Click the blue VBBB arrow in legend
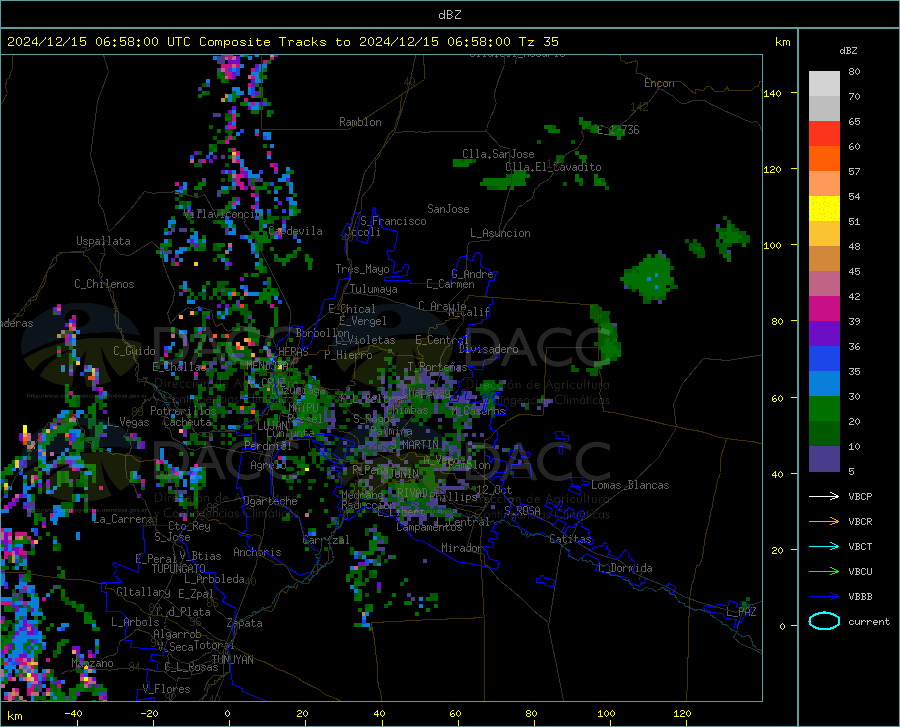The width and height of the screenshot is (900, 727). pyautogui.click(x=824, y=597)
